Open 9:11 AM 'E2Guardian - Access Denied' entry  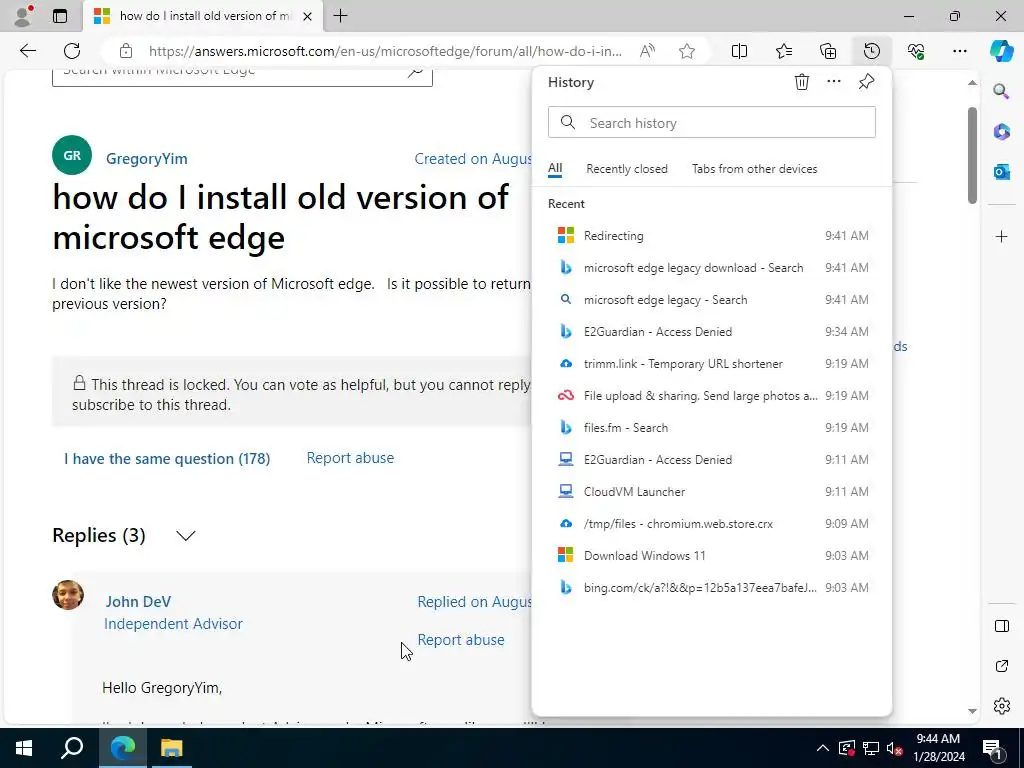tap(712, 460)
